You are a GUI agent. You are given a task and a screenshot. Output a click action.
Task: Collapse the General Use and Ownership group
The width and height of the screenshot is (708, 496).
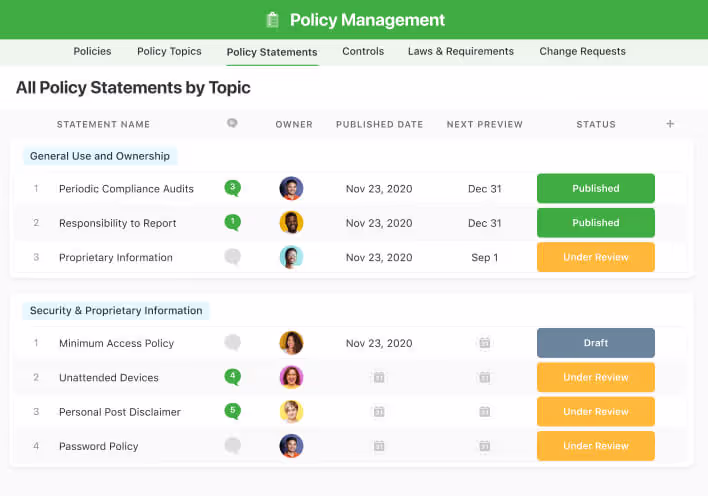click(100, 156)
